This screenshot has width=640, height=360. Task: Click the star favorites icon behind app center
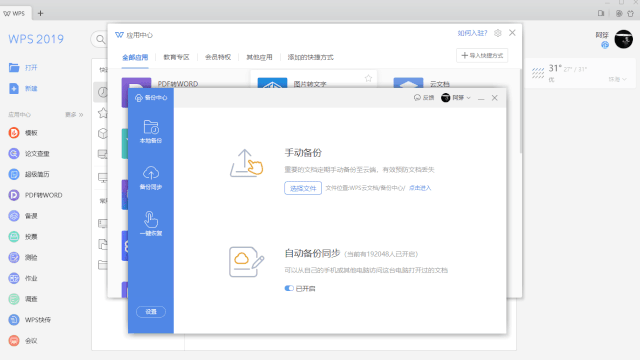coord(102,113)
